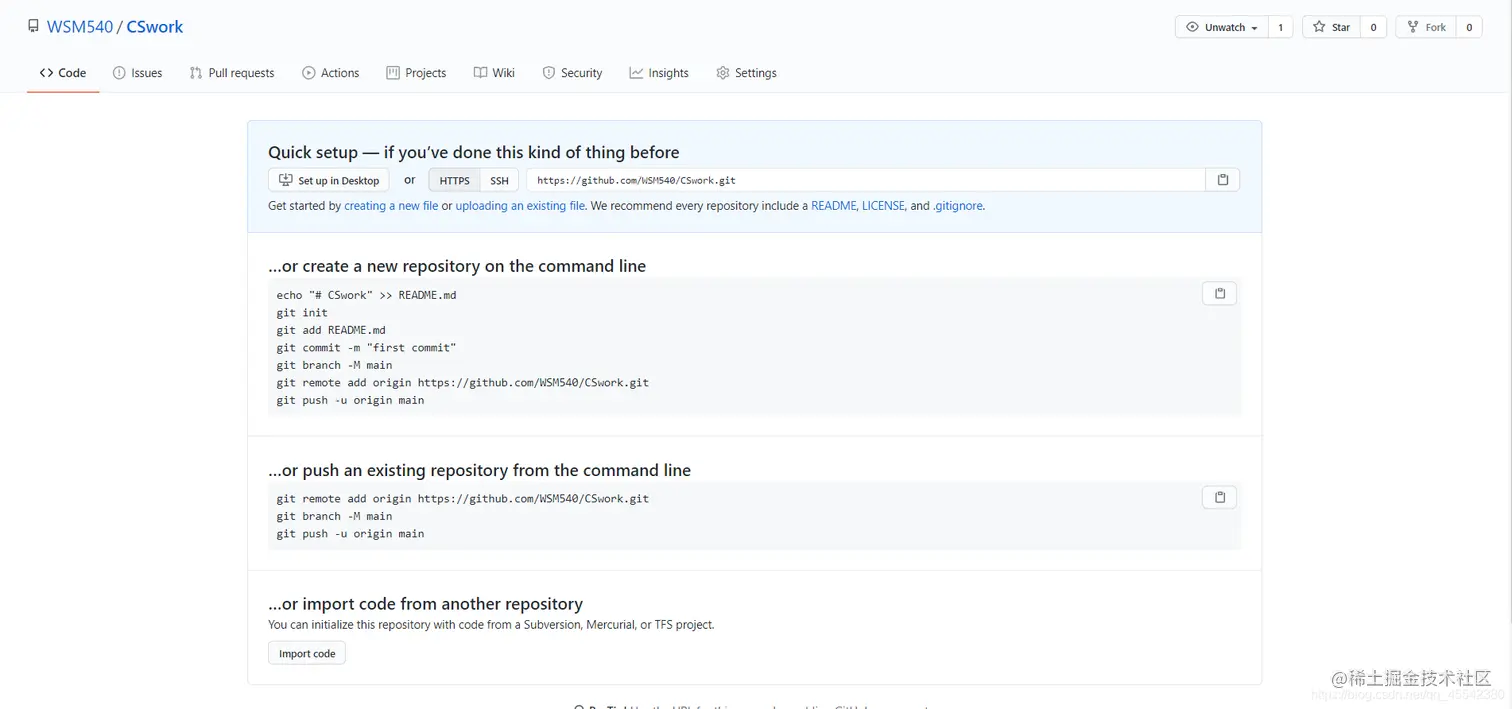
Task: Click the Import code button
Action: pos(307,654)
